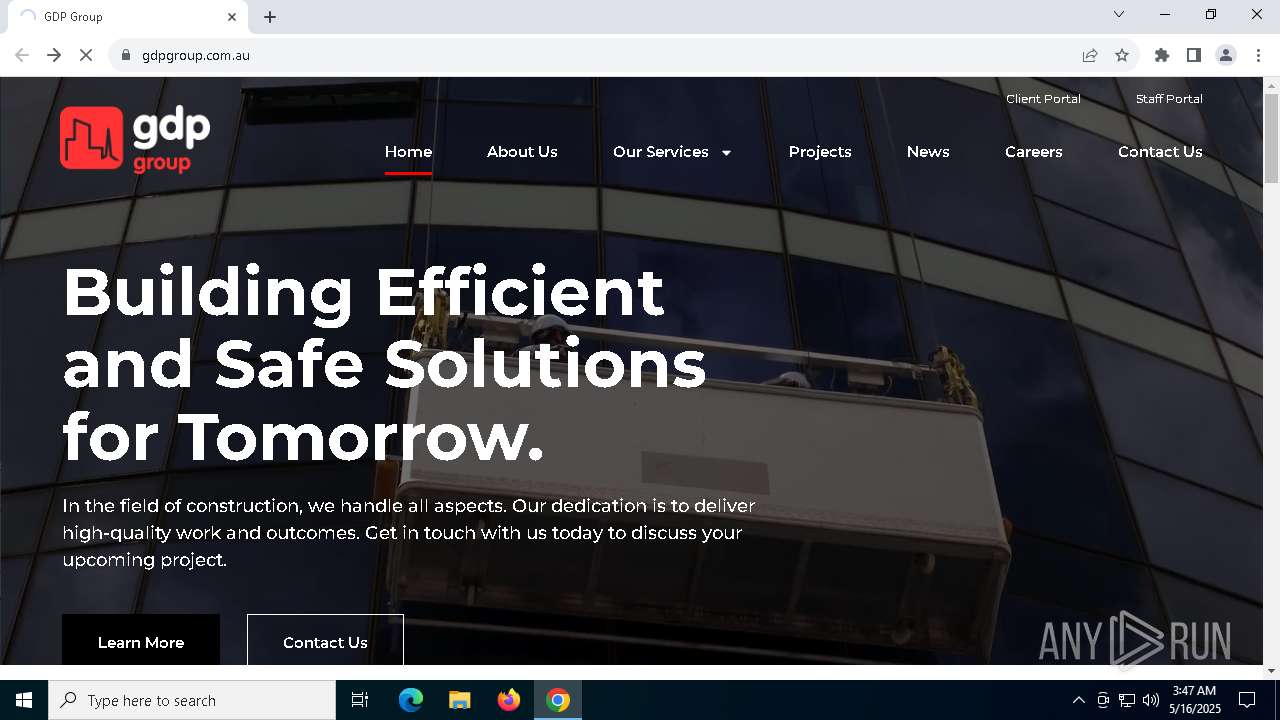Image resolution: width=1280 pixels, height=720 pixels.
Task: Open Contact Us in navigation bar
Action: (1160, 152)
